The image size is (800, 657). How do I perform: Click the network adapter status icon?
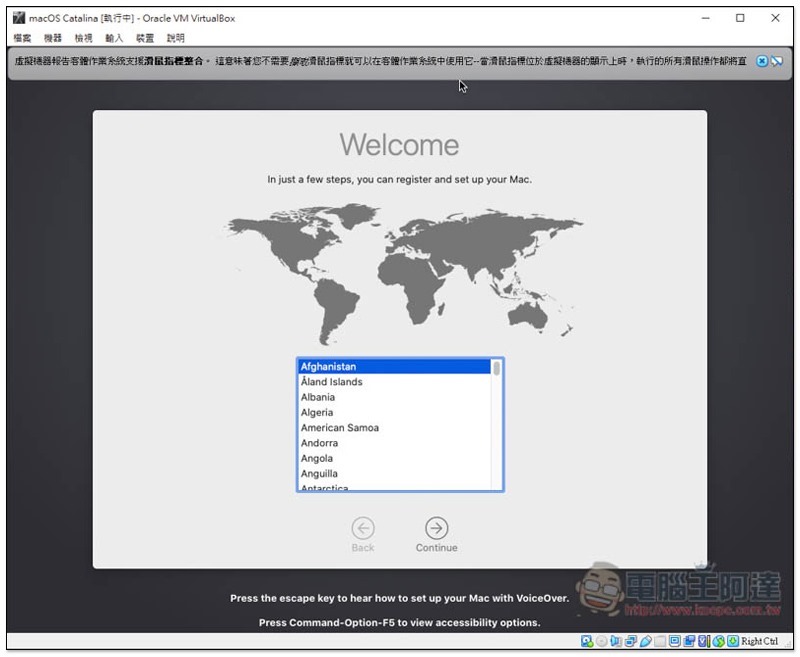point(631,641)
